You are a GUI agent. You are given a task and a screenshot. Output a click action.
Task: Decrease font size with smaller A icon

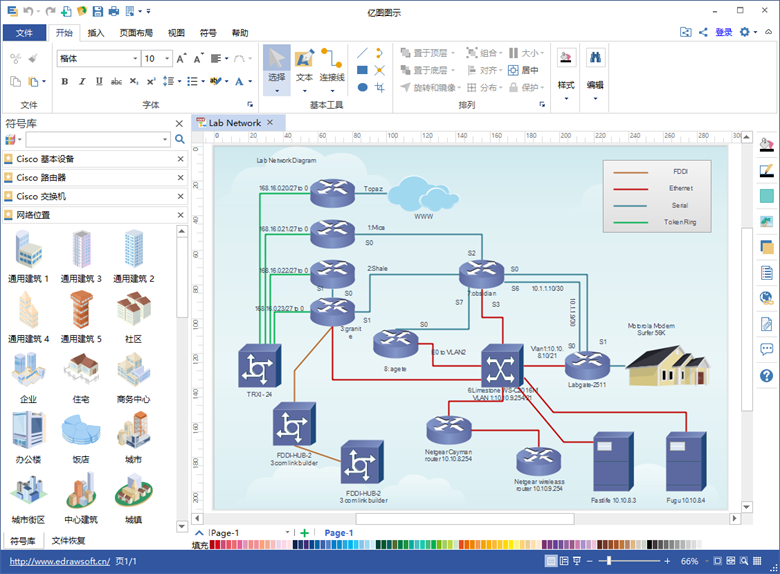tap(198, 59)
